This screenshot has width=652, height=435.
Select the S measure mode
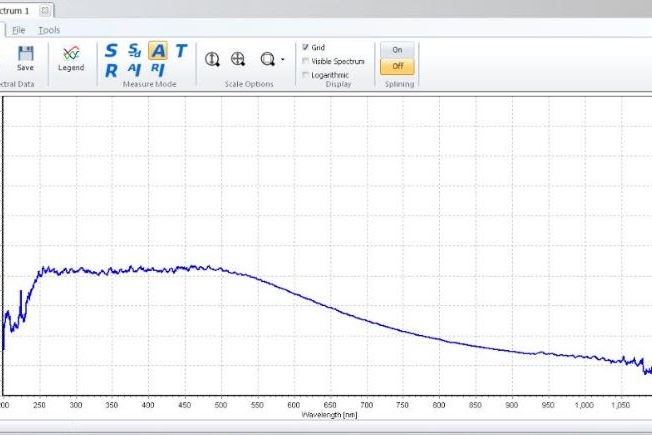tap(111, 50)
